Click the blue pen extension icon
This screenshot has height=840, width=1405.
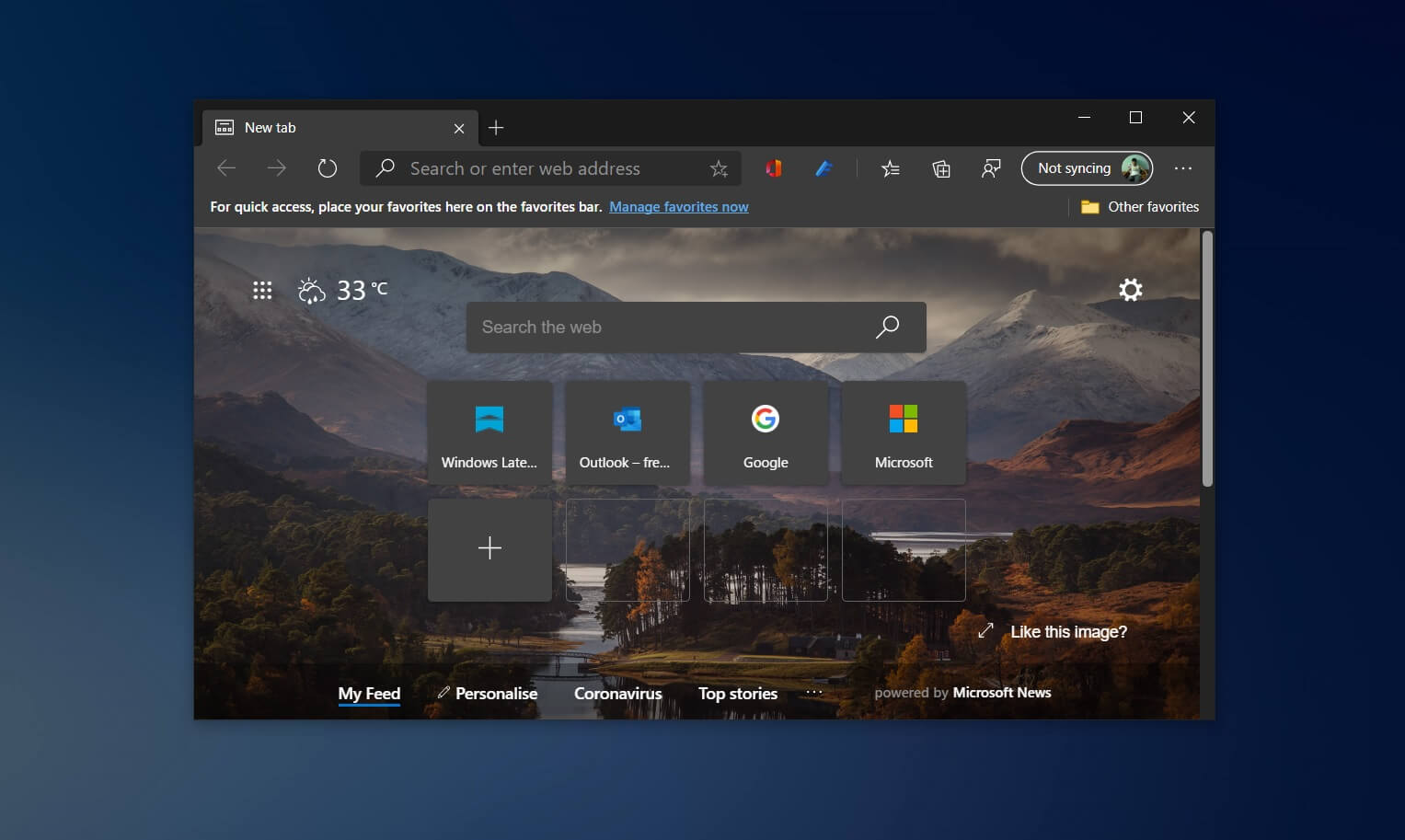(823, 168)
